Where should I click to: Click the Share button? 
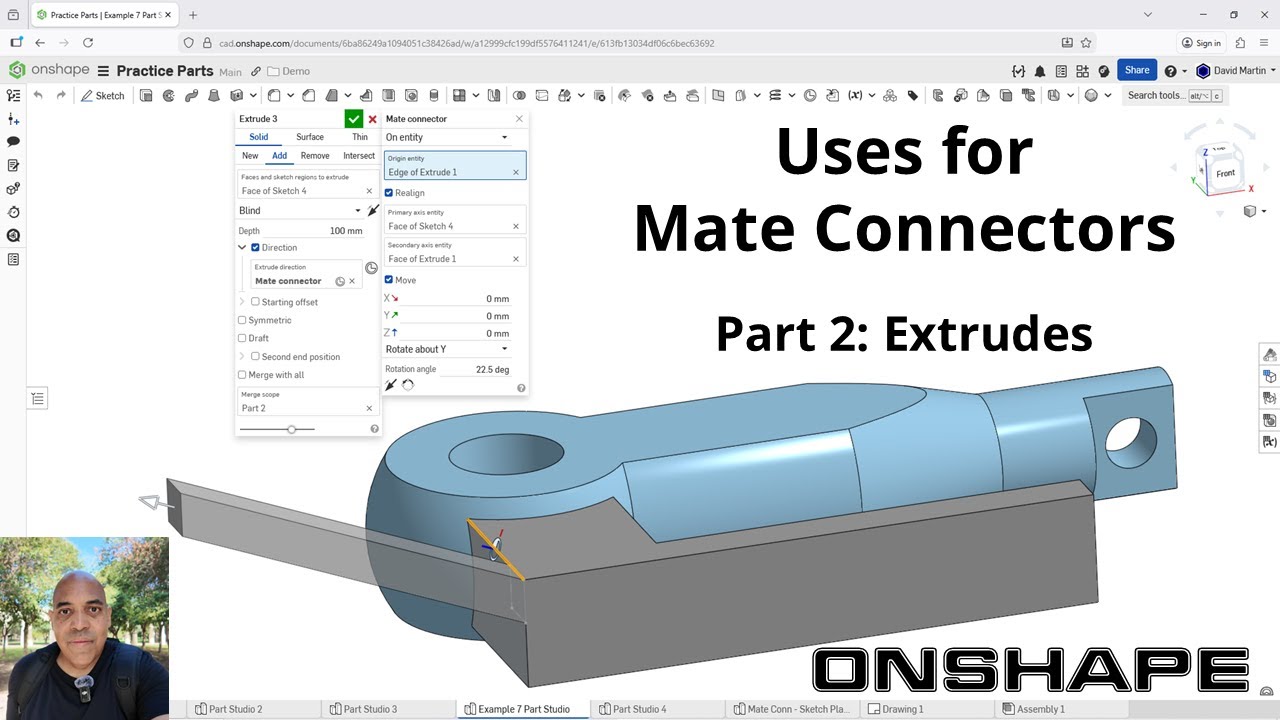(1137, 70)
